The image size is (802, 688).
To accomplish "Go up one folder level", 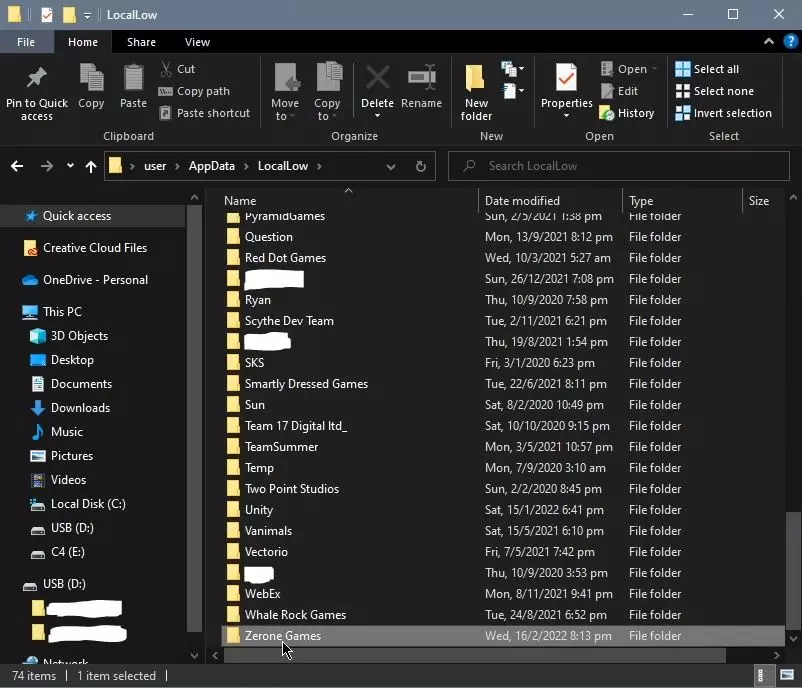I will pyautogui.click(x=91, y=166).
